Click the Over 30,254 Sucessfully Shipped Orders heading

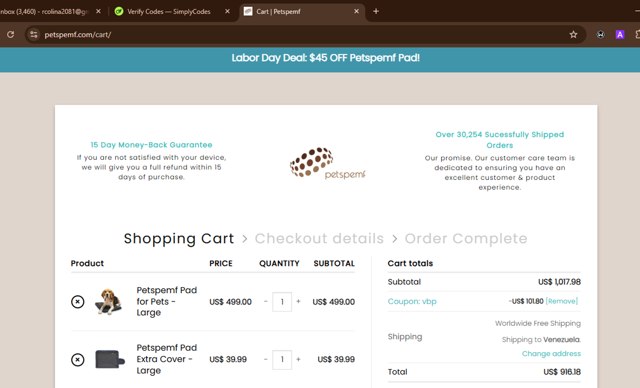point(500,140)
